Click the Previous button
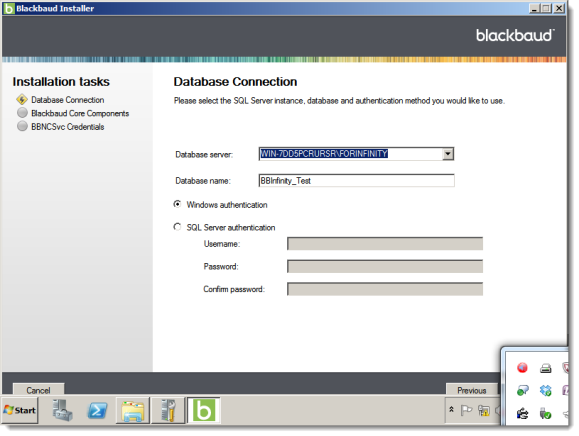 pyautogui.click(x=472, y=389)
